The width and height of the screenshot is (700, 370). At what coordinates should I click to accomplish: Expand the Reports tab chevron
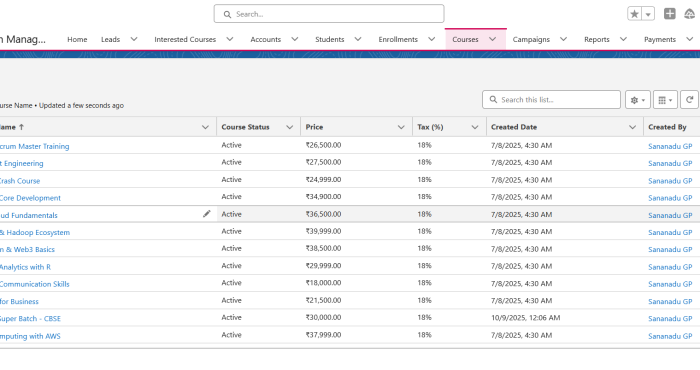(x=623, y=39)
